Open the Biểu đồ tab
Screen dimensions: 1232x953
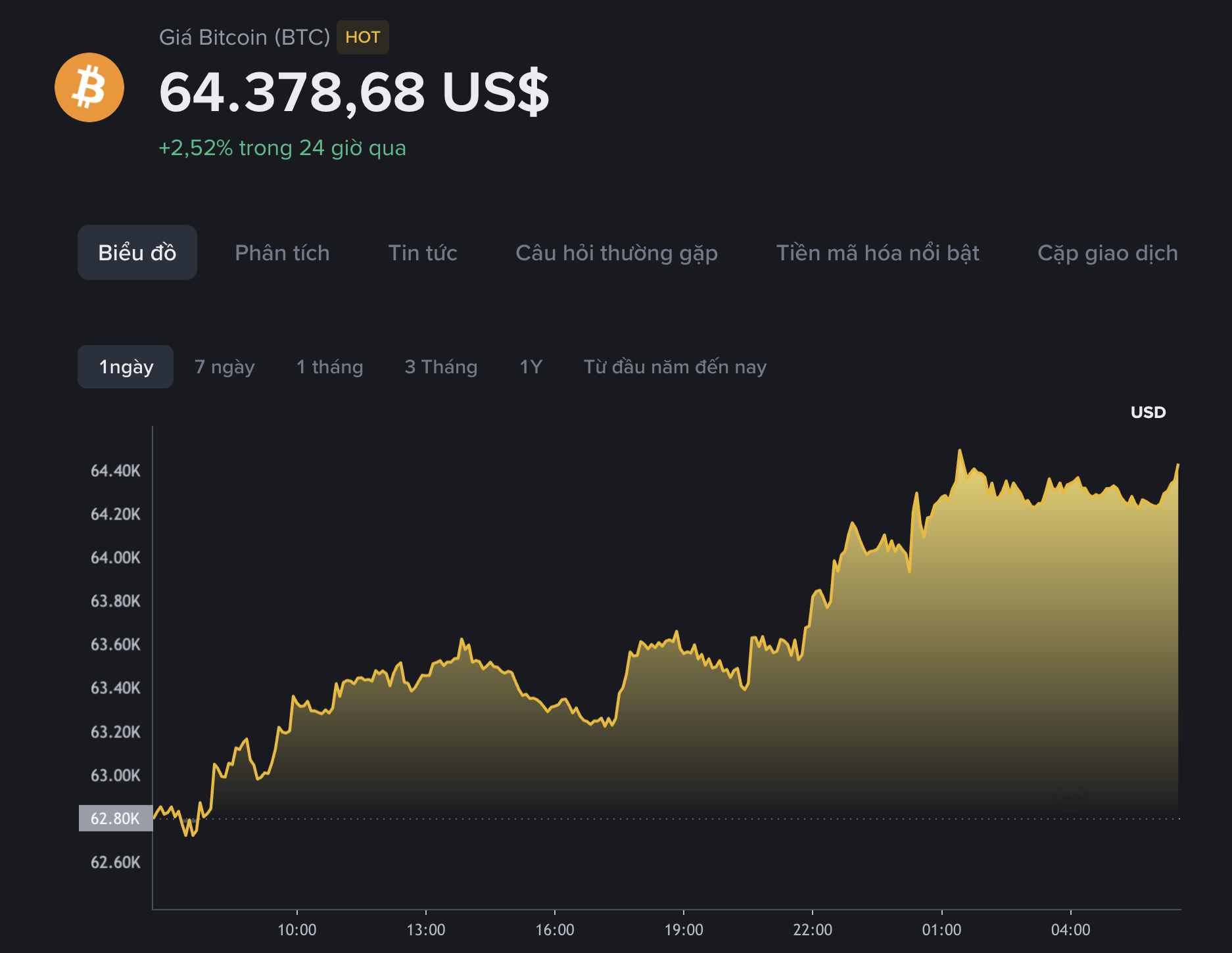point(137,252)
